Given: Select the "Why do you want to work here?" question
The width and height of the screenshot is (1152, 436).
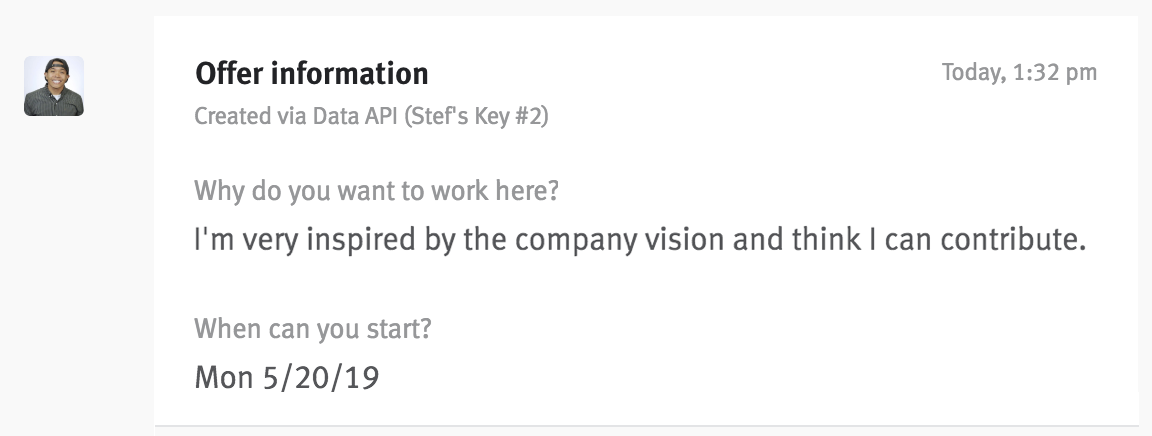Looking at the screenshot, I should click(x=376, y=190).
